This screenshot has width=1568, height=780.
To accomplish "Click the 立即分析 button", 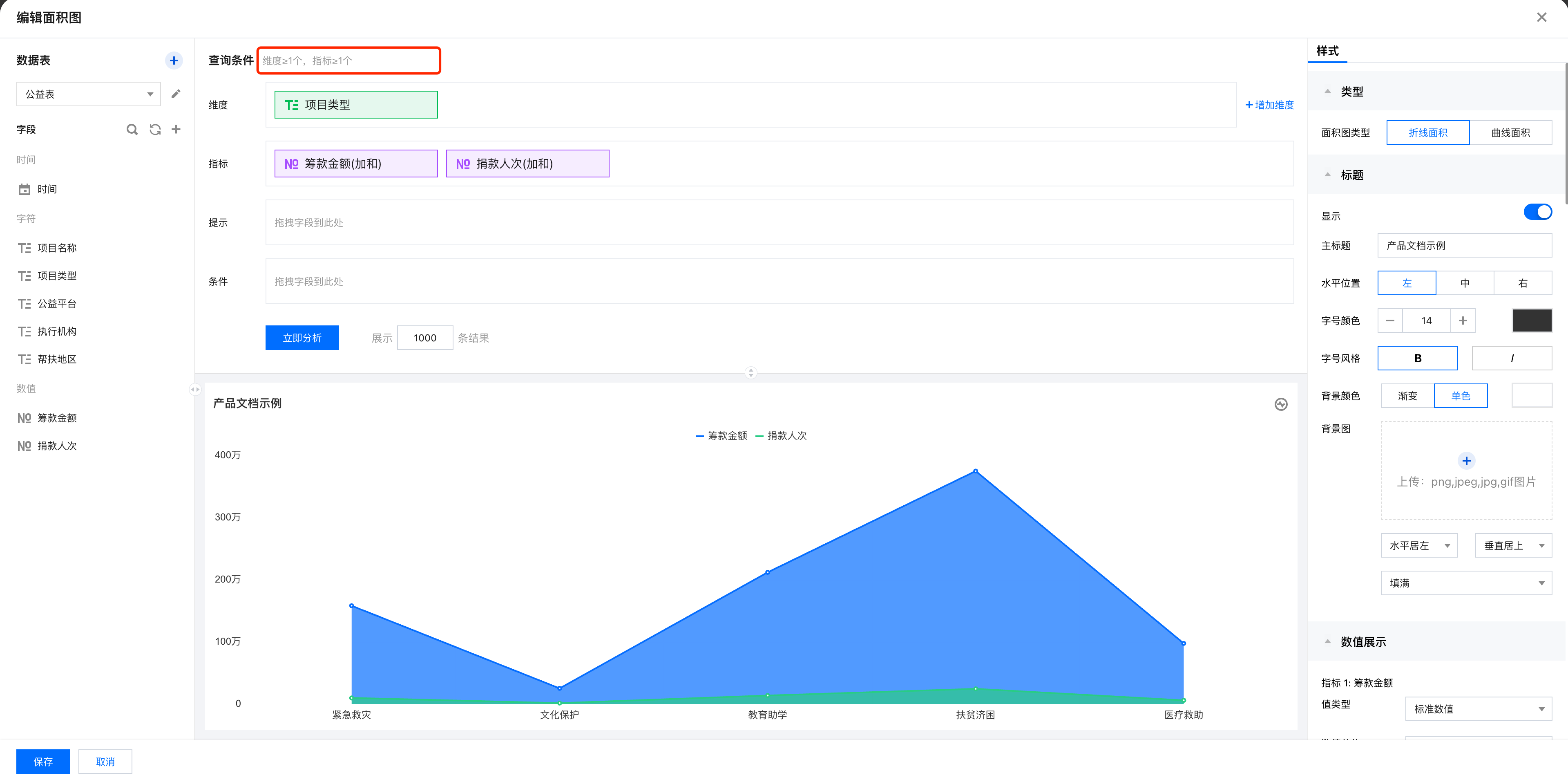I will click(x=302, y=338).
